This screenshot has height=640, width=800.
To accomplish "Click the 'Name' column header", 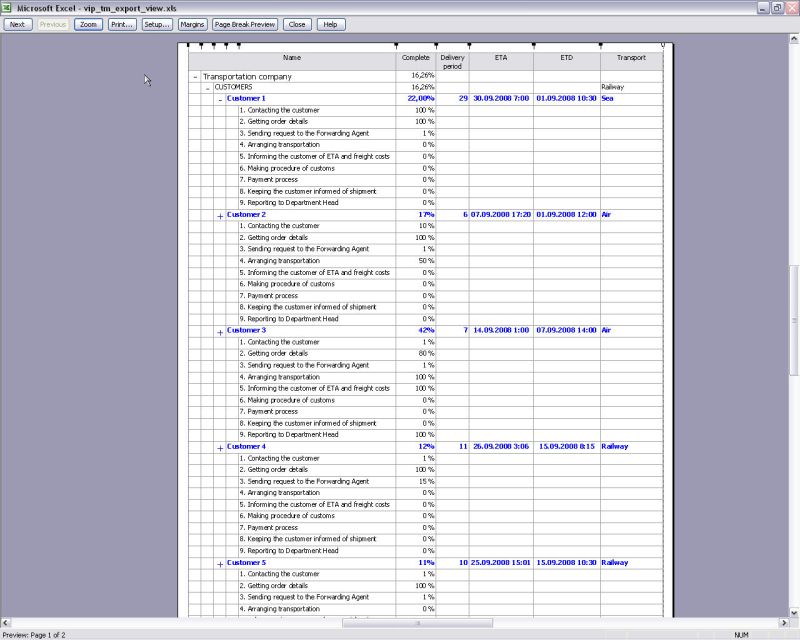I will (292, 58).
